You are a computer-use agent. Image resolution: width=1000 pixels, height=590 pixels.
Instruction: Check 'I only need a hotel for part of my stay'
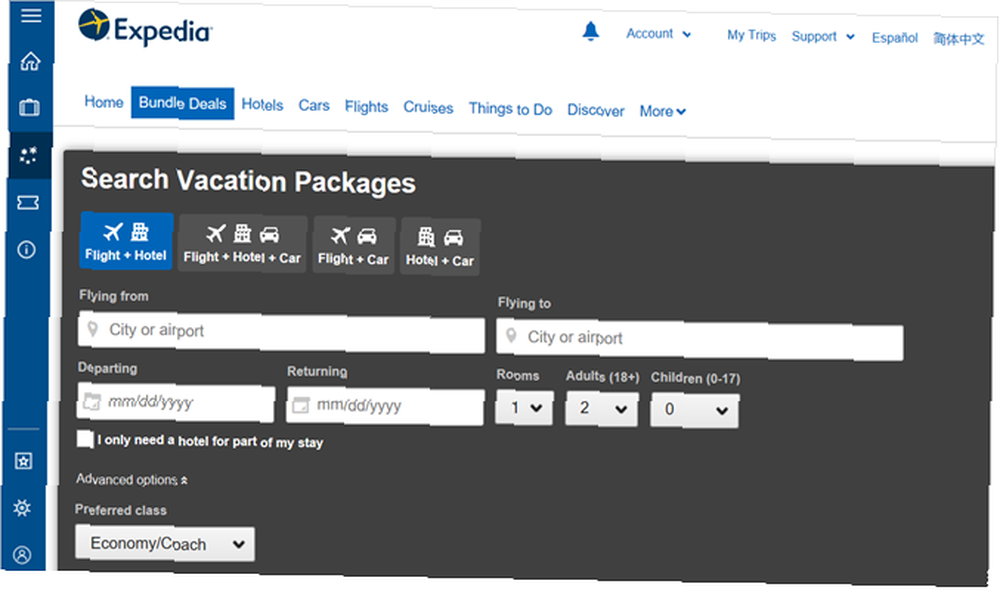85,439
